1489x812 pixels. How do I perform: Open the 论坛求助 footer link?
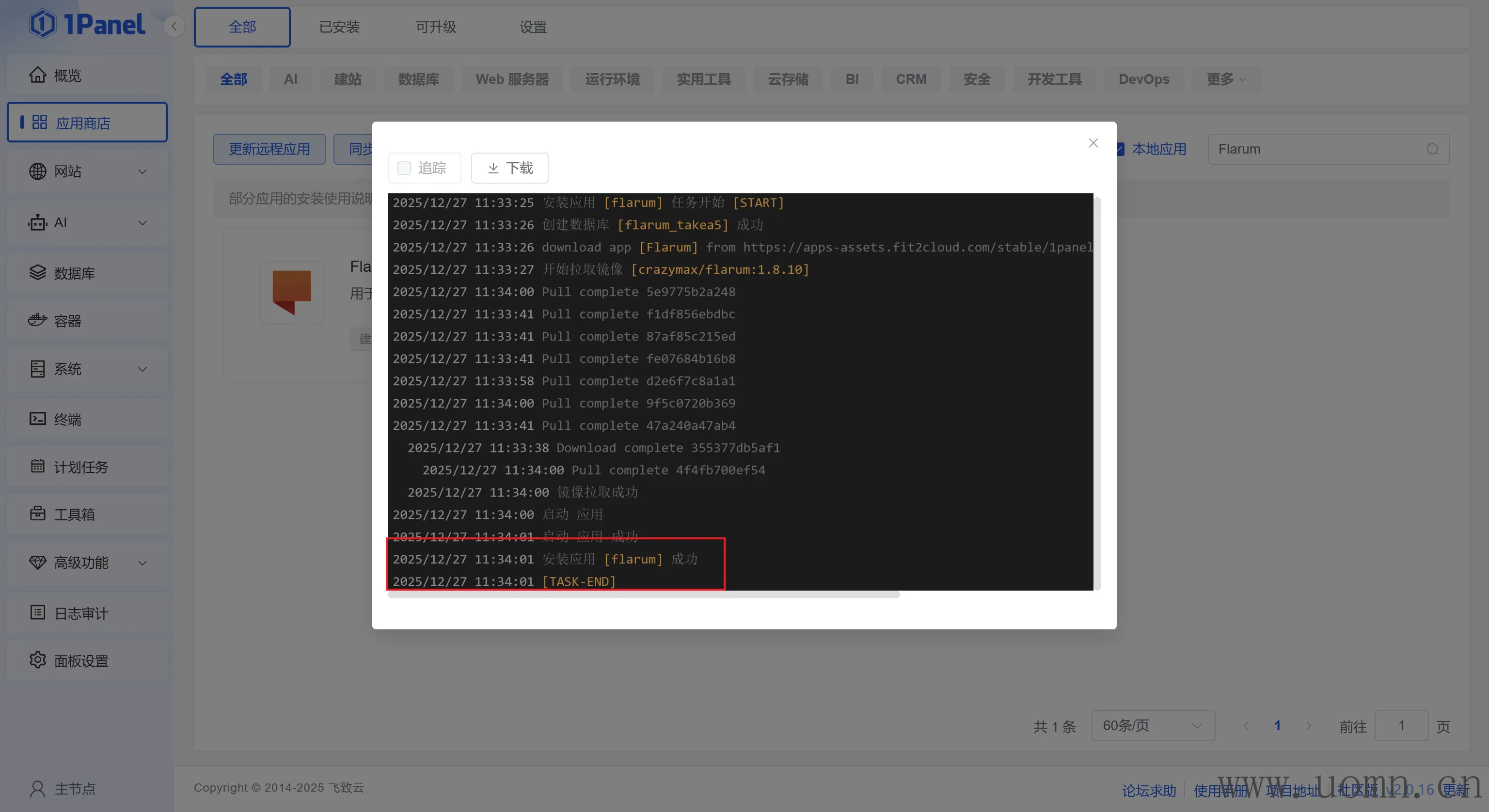pos(1149,790)
